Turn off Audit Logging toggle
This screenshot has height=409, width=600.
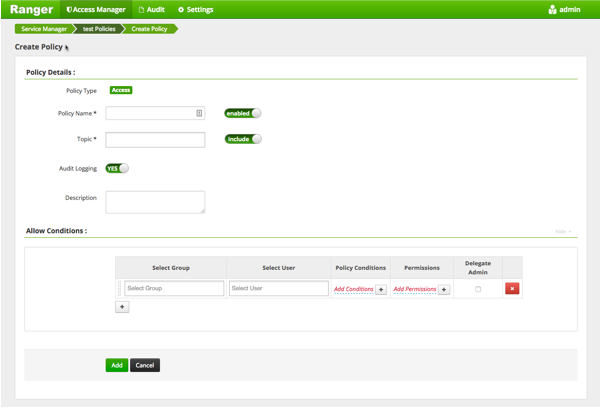click(117, 168)
